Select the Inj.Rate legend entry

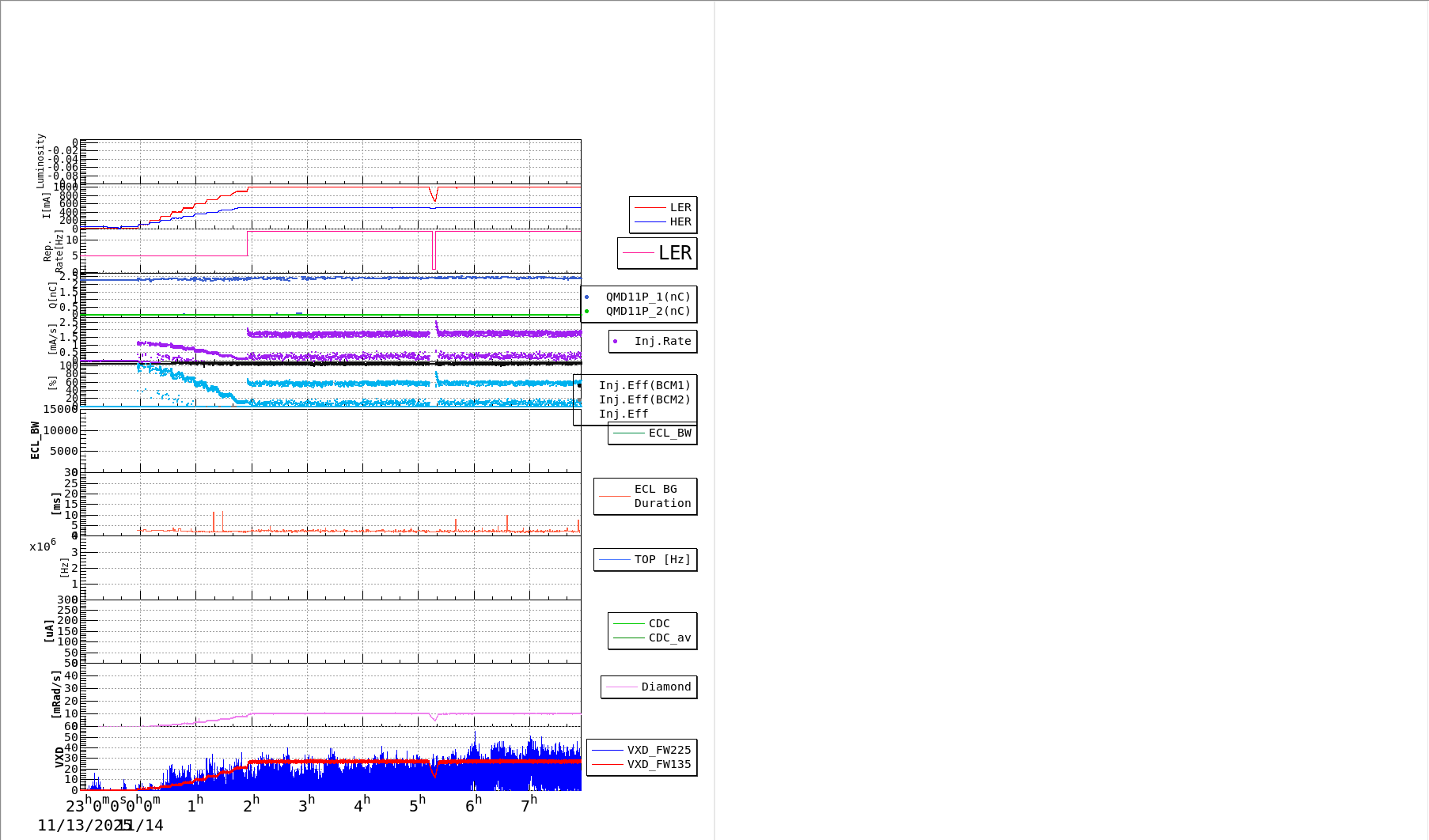point(661,342)
